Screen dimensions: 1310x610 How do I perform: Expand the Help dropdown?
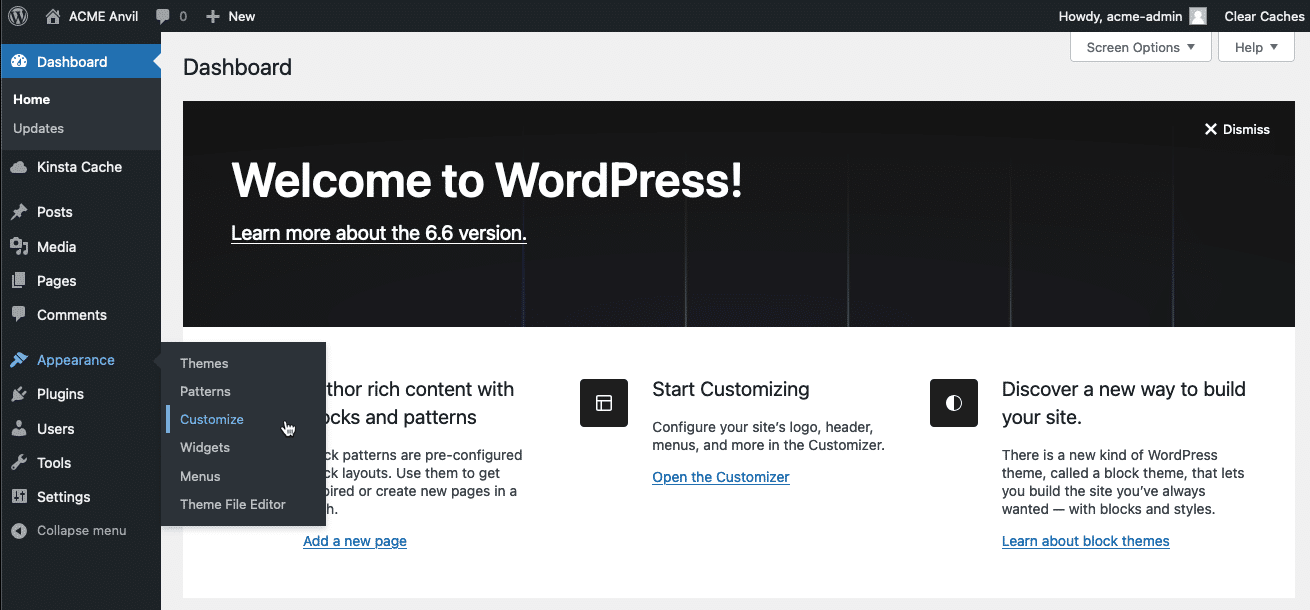[x=1255, y=47]
